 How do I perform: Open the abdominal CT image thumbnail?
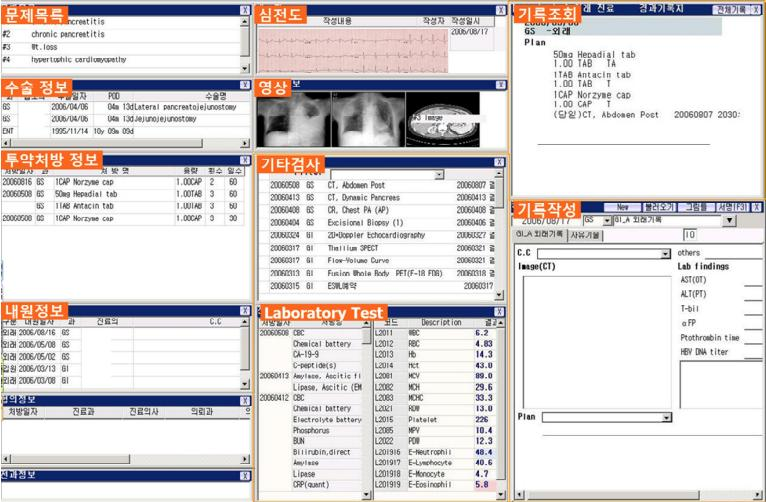coord(443,120)
